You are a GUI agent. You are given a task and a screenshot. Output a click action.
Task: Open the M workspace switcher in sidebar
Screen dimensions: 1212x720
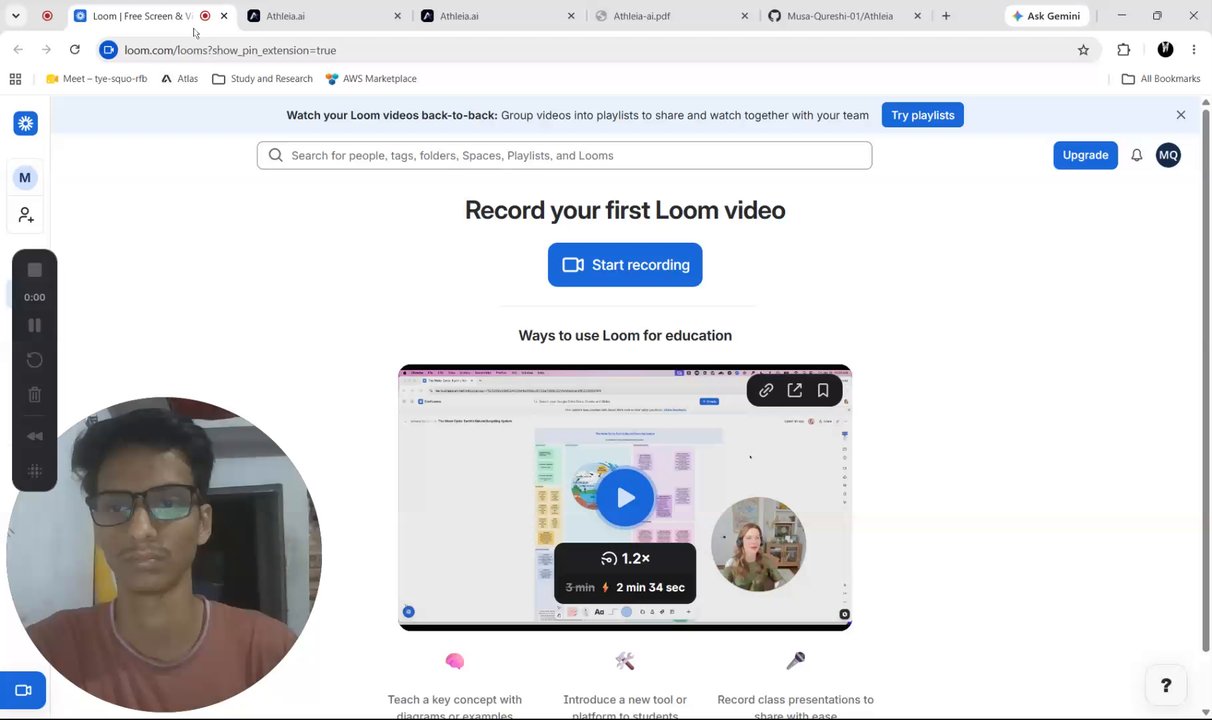tap(25, 178)
